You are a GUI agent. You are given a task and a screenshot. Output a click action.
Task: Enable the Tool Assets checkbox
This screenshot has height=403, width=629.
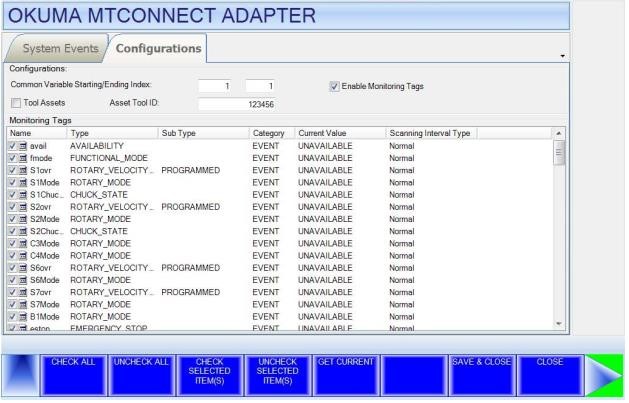click(x=16, y=103)
